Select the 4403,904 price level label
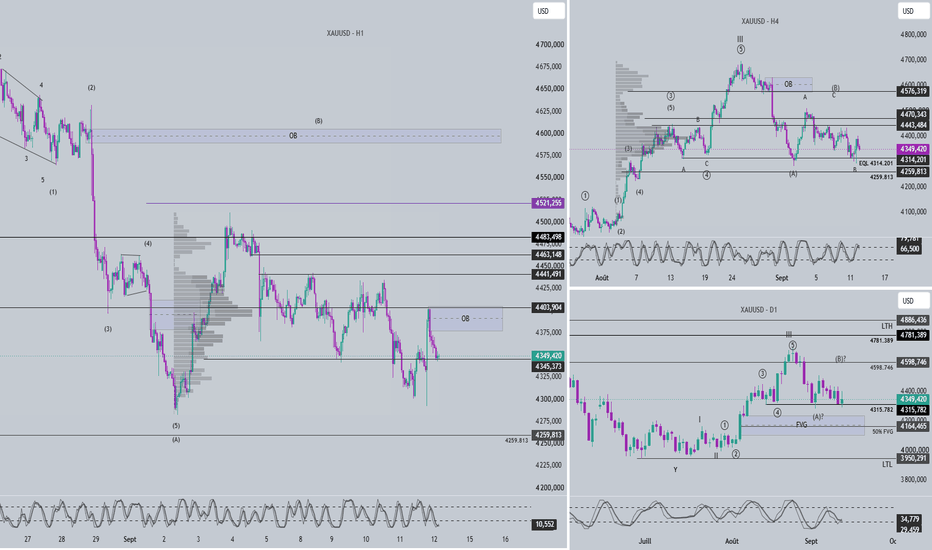932x550 pixels. click(x=548, y=307)
